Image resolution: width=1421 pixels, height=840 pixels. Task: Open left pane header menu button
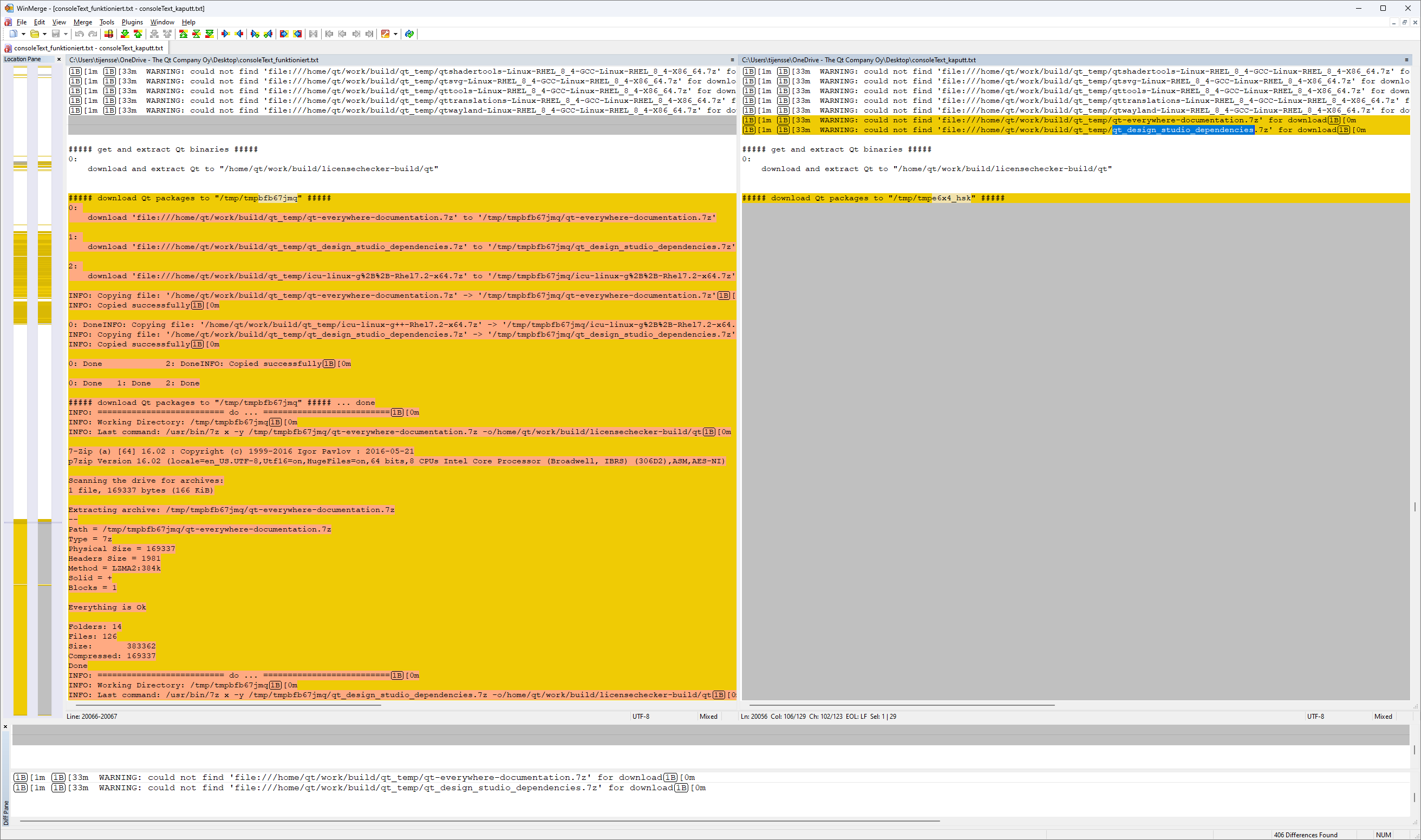[x=732, y=60]
